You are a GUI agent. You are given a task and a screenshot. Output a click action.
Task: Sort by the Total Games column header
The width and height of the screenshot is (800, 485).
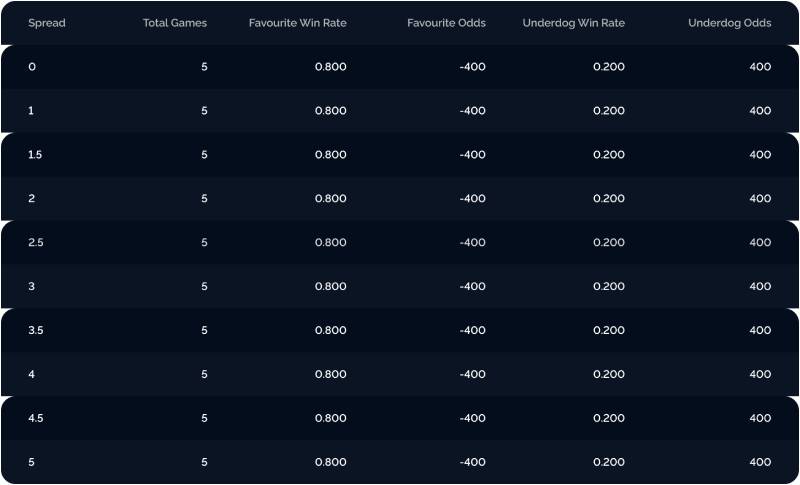click(175, 23)
